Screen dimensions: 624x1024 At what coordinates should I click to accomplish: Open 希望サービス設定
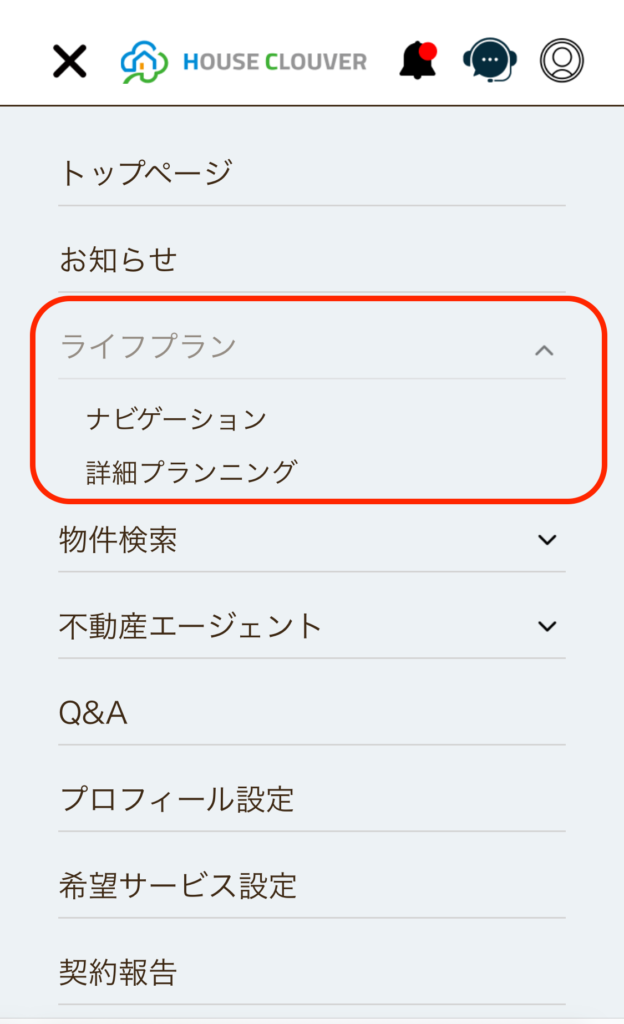coord(178,886)
